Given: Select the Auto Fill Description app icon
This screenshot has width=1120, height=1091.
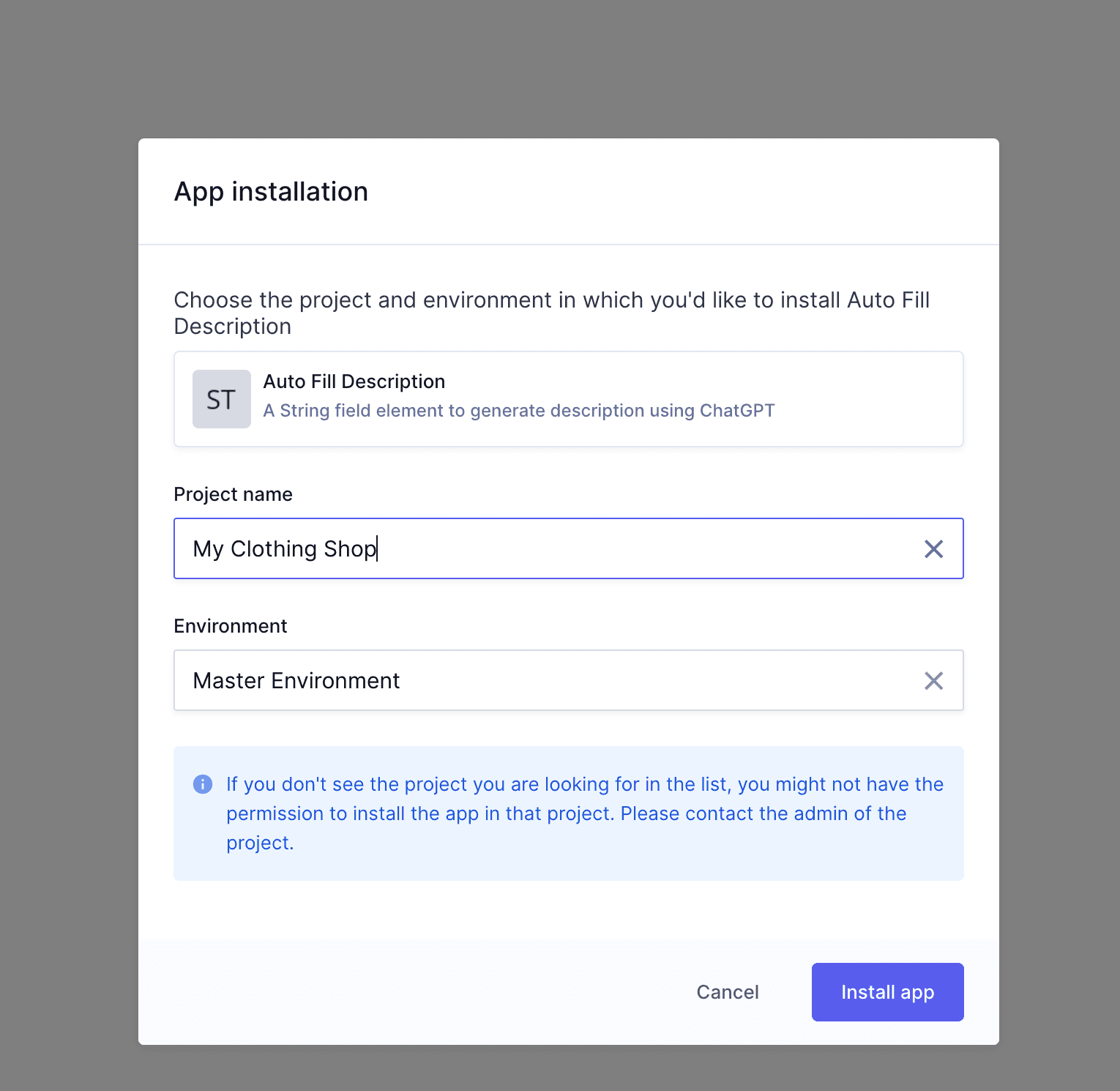Looking at the screenshot, I should [x=221, y=398].
